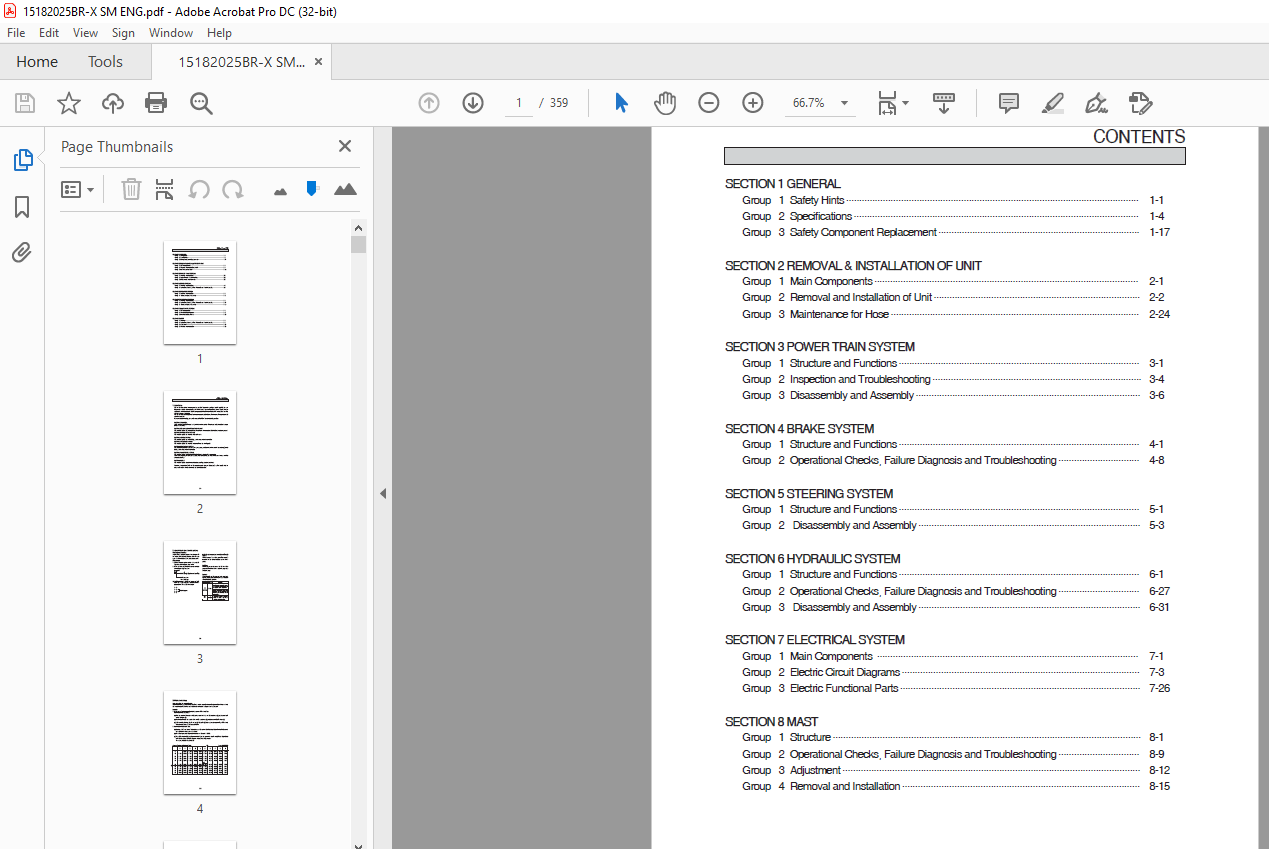
Task: Click 'Safety Hints' contents entry
Action: pyautogui.click(x=817, y=200)
